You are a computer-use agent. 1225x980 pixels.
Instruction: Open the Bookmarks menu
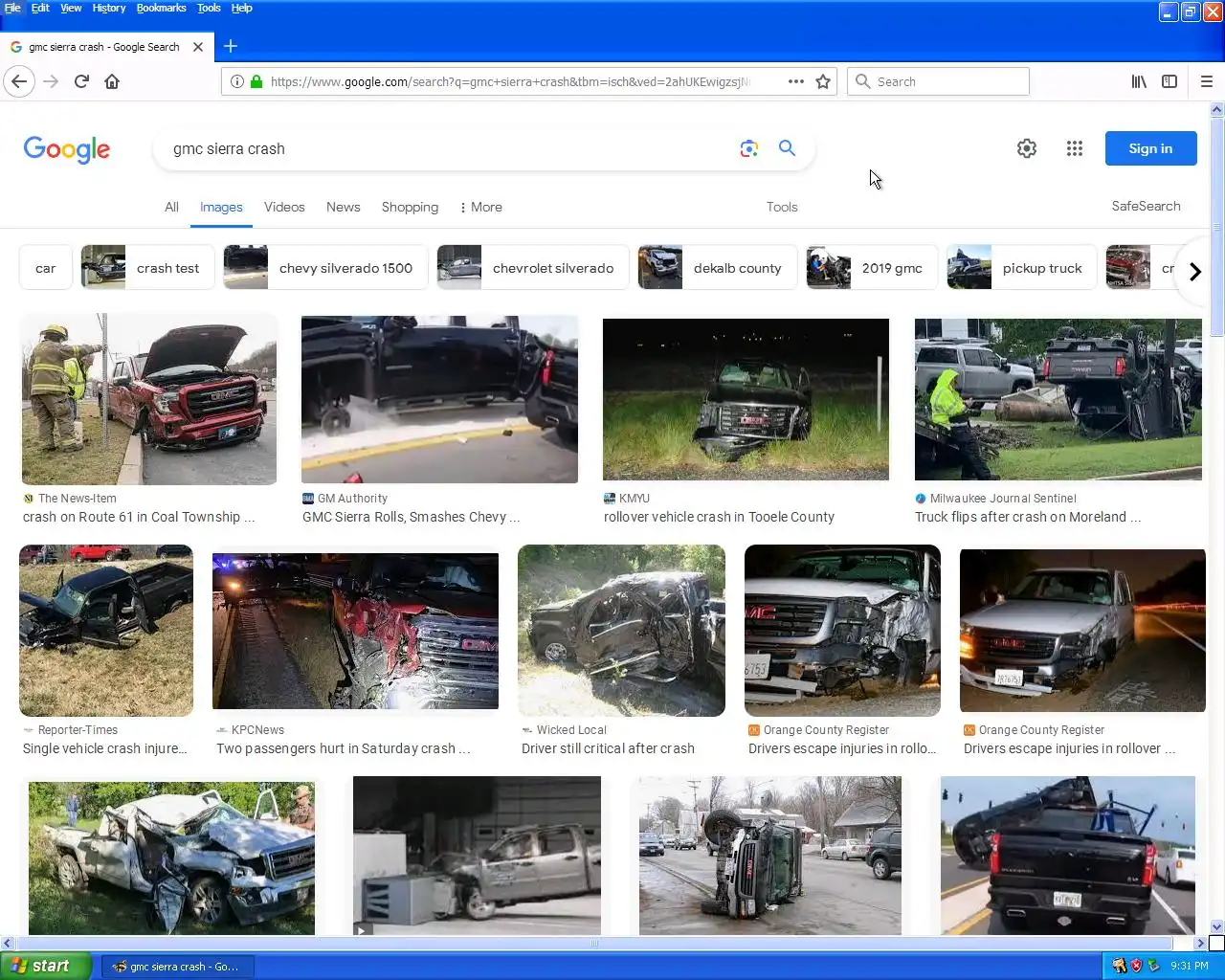161,8
